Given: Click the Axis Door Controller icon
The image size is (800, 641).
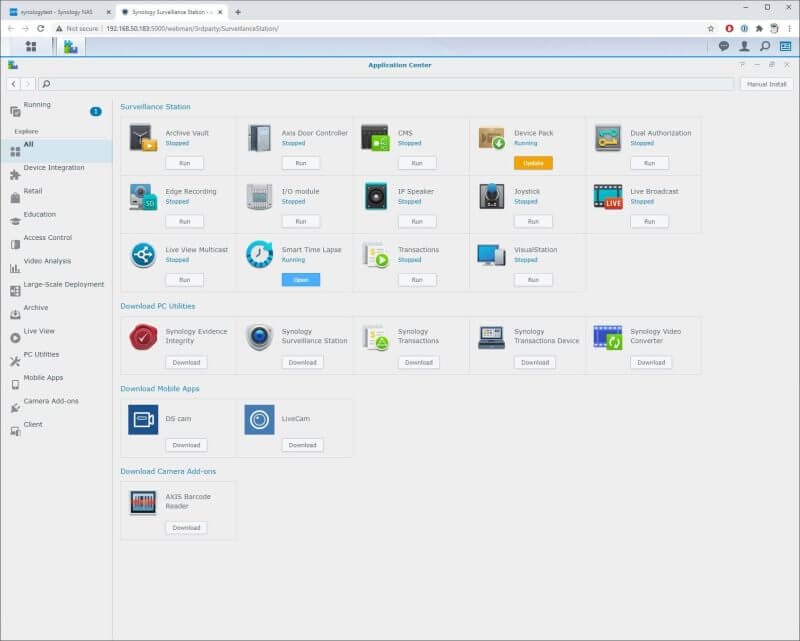Looking at the screenshot, I should point(259,138).
